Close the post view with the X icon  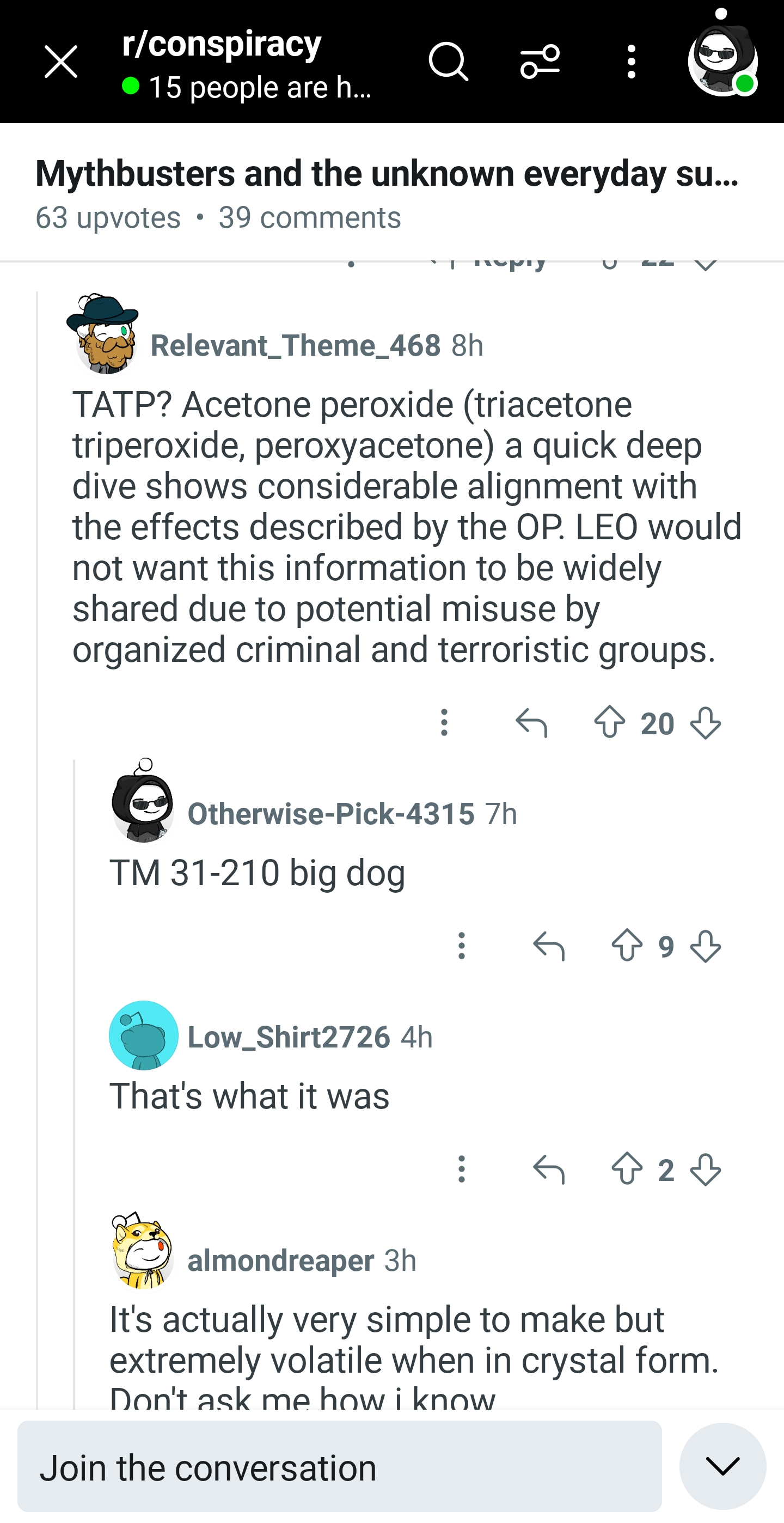point(61,62)
